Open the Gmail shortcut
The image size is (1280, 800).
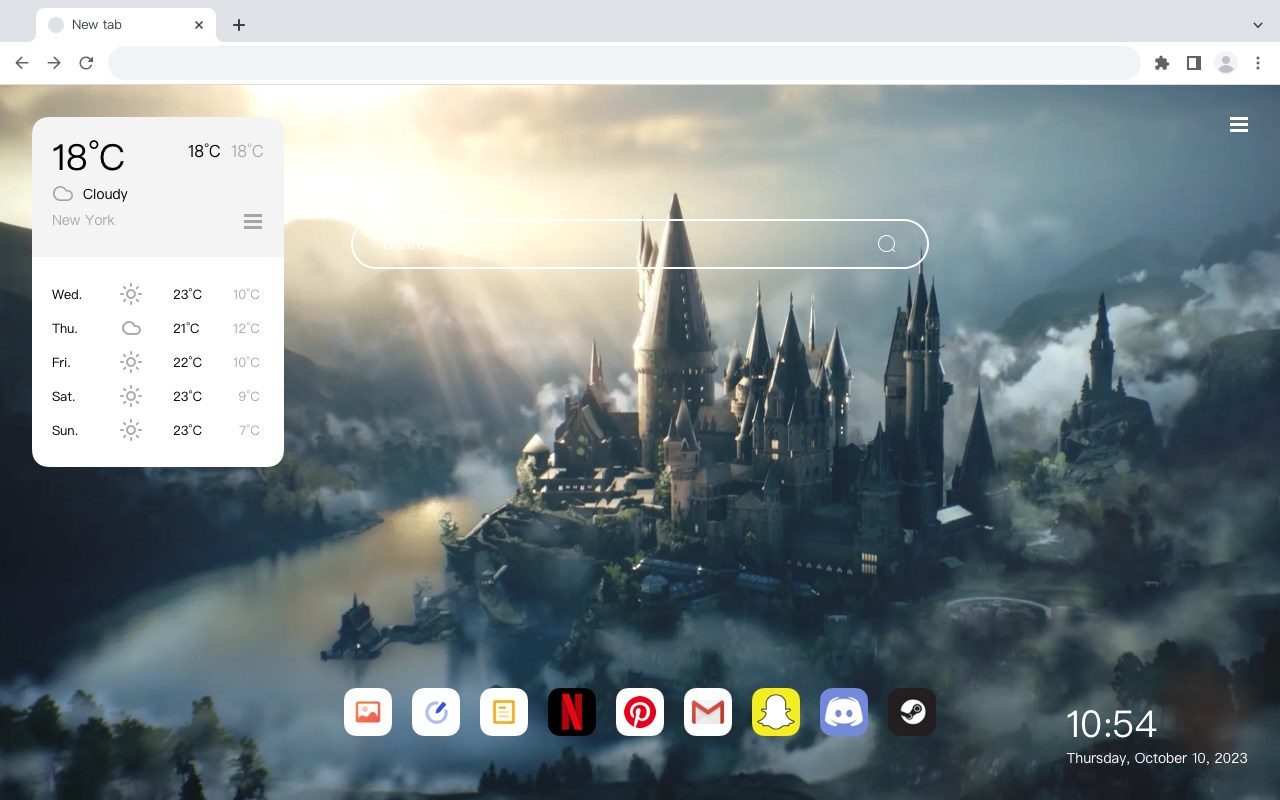708,712
